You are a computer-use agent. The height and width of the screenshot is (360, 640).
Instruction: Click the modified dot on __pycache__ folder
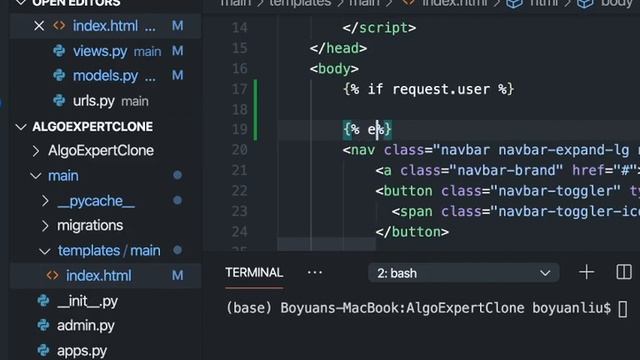(177, 200)
